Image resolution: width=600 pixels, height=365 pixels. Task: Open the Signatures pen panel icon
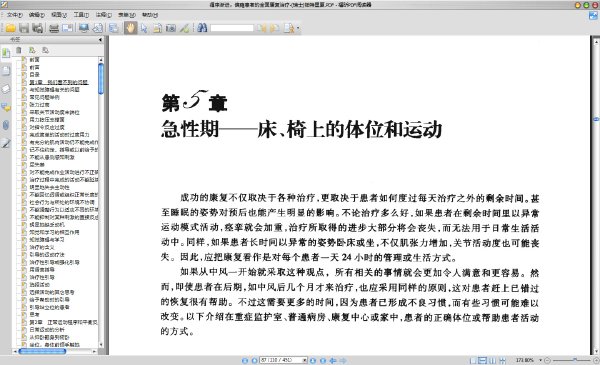(x=6, y=143)
